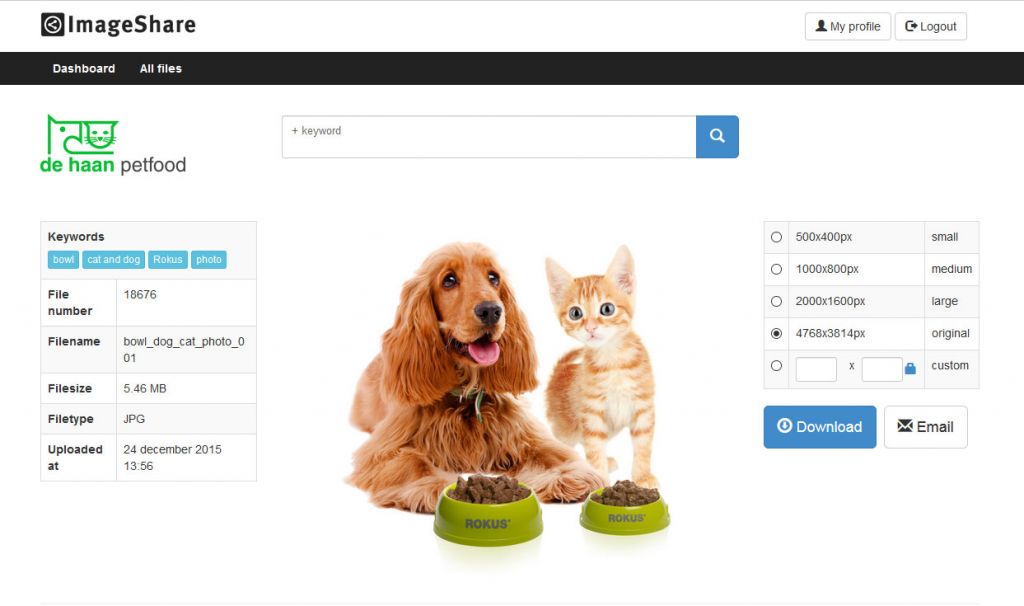Click the de haan petfood logo
This screenshot has height=606, width=1024.
pyautogui.click(x=113, y=145)
